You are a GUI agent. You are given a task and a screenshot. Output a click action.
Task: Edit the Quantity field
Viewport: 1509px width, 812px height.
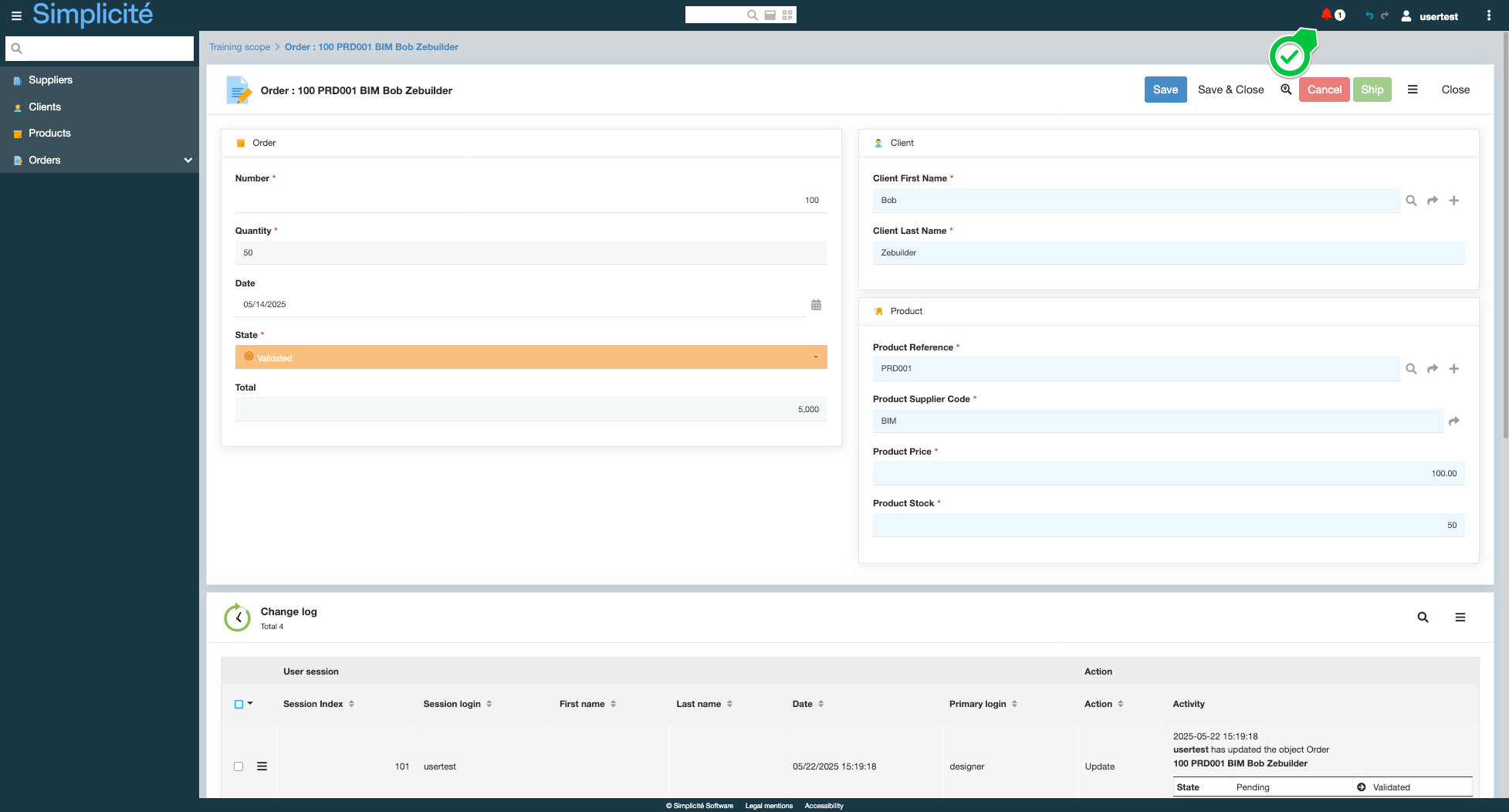pyautogui.click(x=531, y=252)
